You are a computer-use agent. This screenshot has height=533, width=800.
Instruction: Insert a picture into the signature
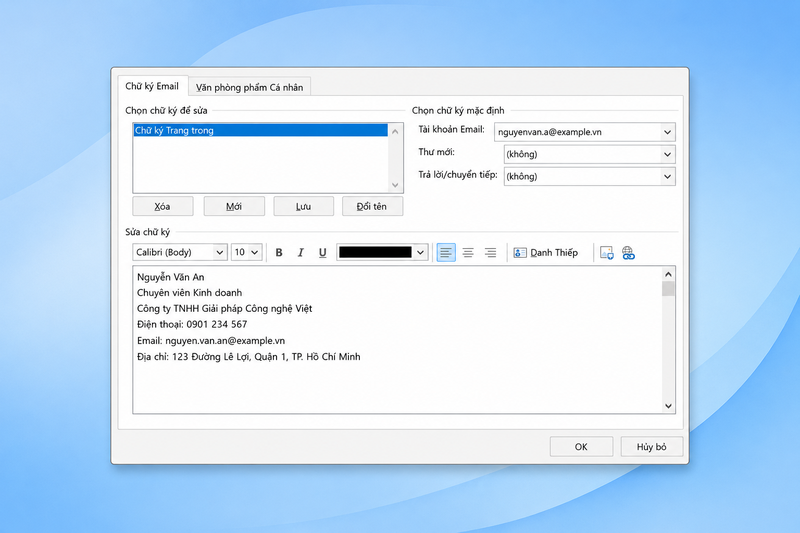tap(607, 252)
